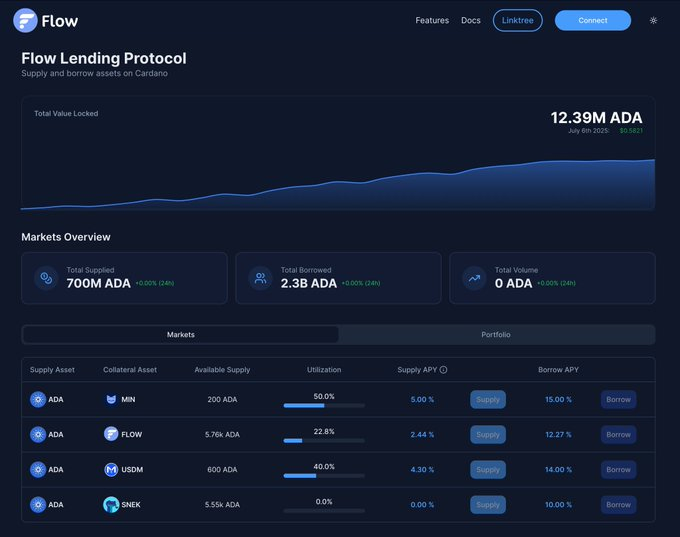Click the 50.0% utilization bar
Screen dimensions: 680x537
coord(324,406)
